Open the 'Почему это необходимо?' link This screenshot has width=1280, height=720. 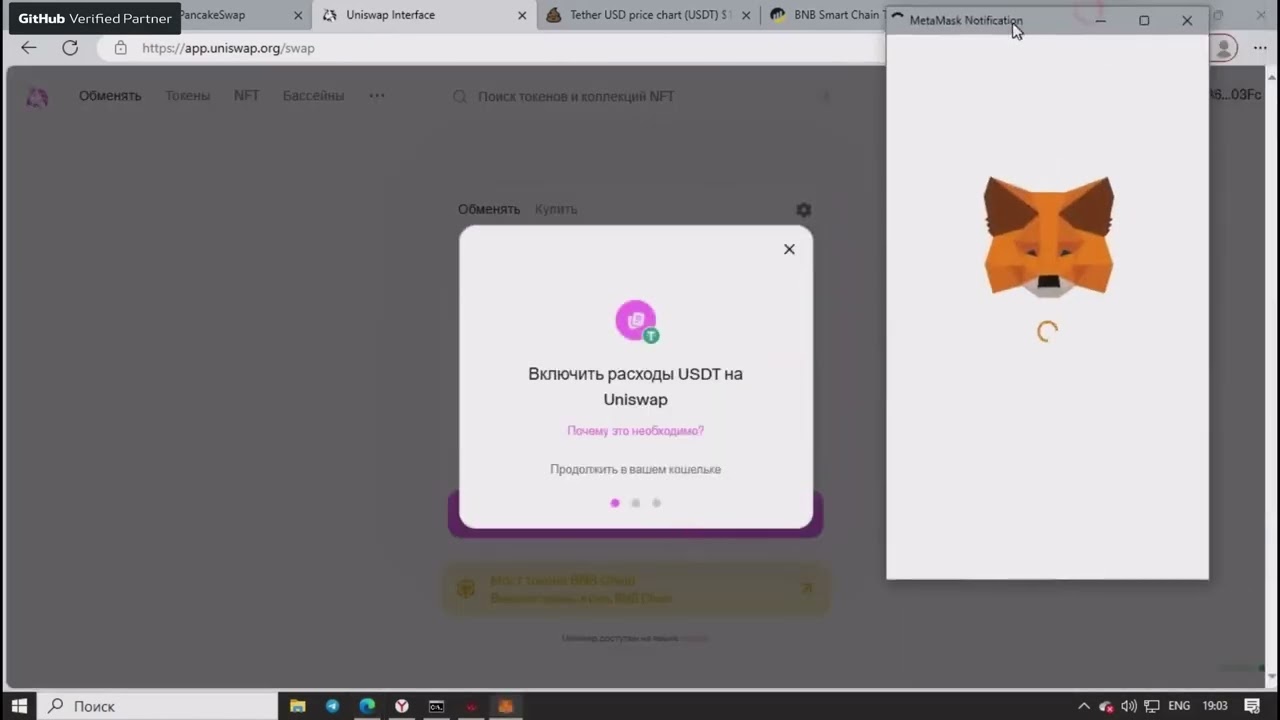pos(635,431)
